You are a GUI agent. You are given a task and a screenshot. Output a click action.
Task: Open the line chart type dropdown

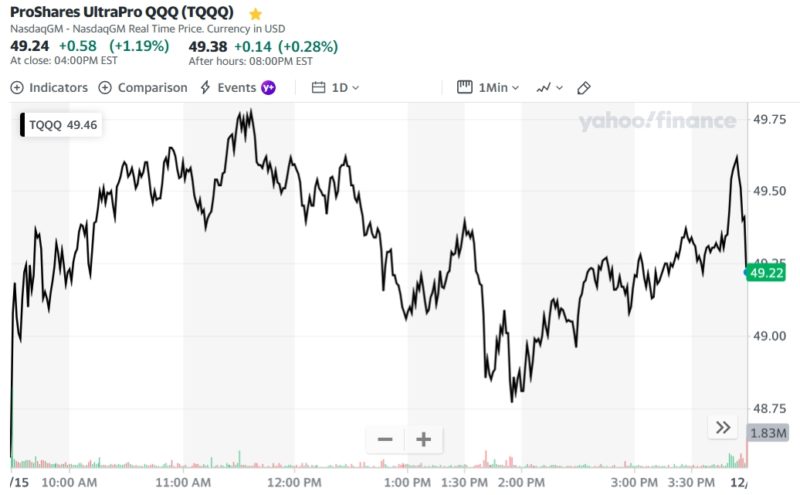(549, 88)
